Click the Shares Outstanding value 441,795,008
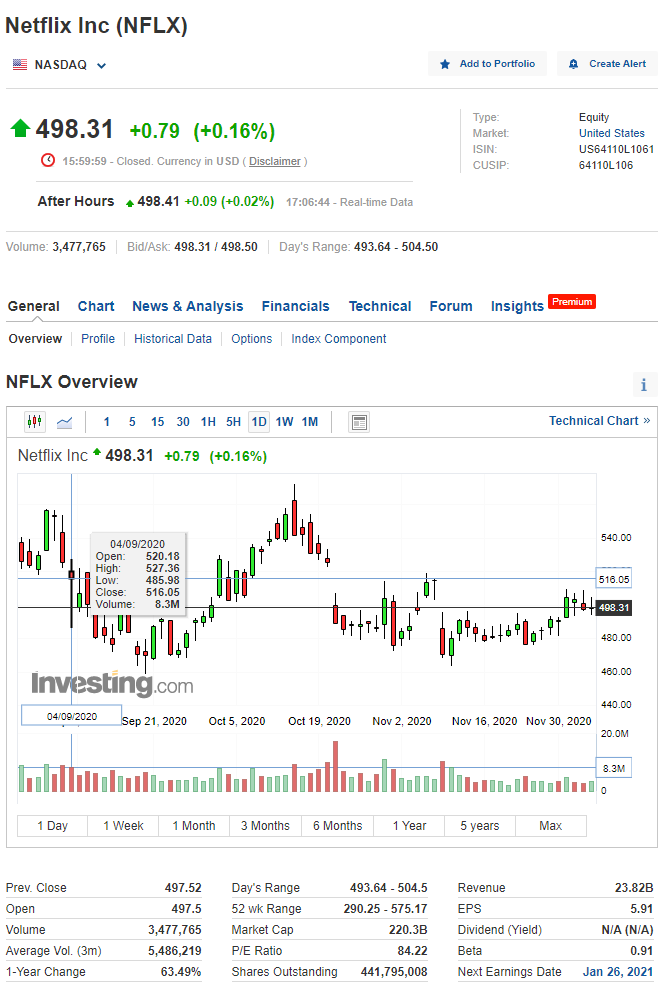Screen dimensions: 670x996 (x=394, y=972)
